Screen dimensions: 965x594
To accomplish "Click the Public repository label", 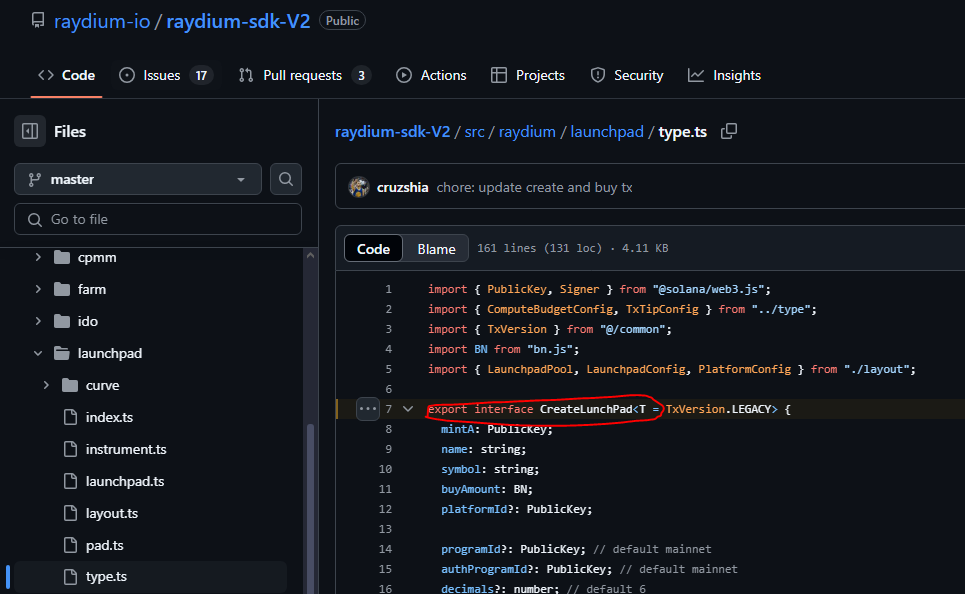I will (x=342, y=20).
